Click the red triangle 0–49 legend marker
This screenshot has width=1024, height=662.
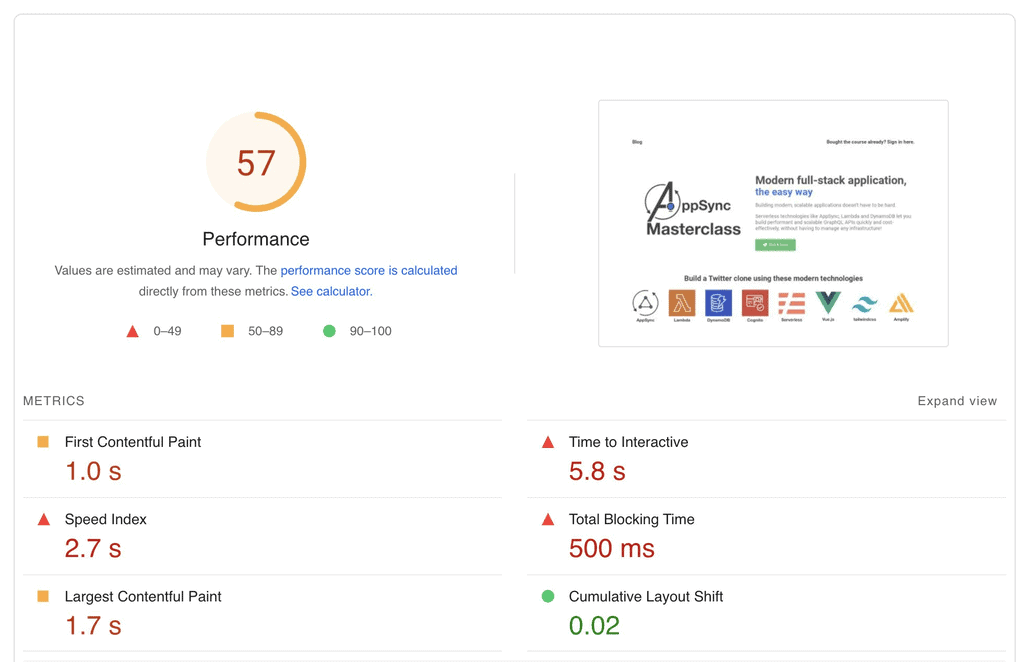tap(132, 331)
